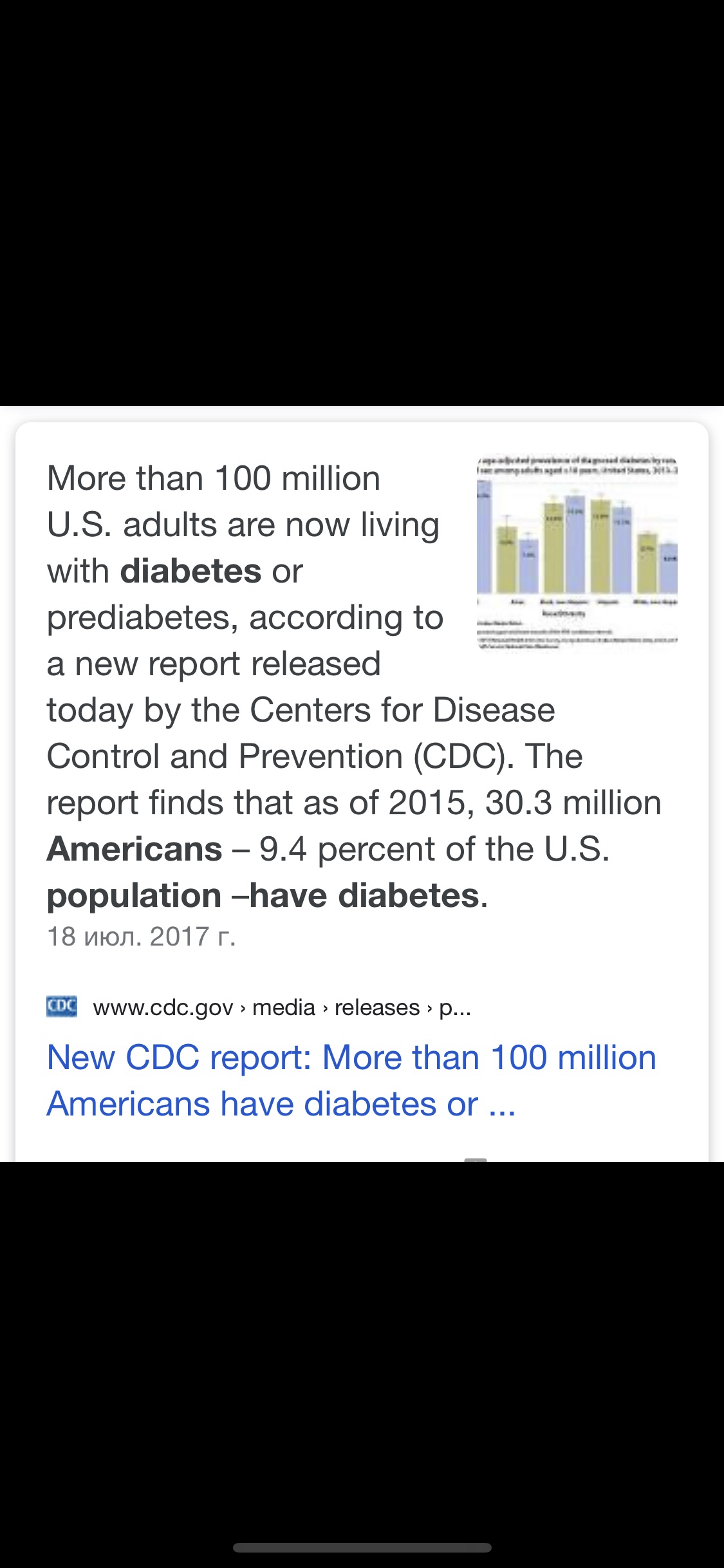Click the truncated "p..." breadcrumb segment
The height and width of the screenshot is (1568, 724).
(x=455, y=1007)
